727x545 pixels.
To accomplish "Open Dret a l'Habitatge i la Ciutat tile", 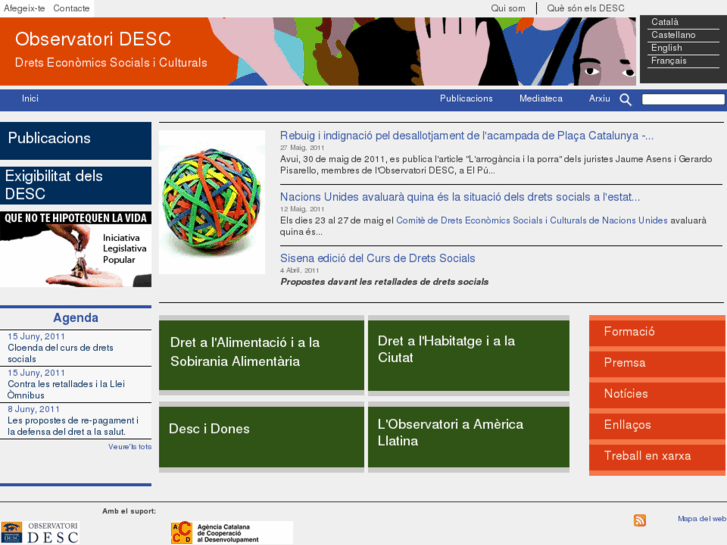I will coord(469,355).
